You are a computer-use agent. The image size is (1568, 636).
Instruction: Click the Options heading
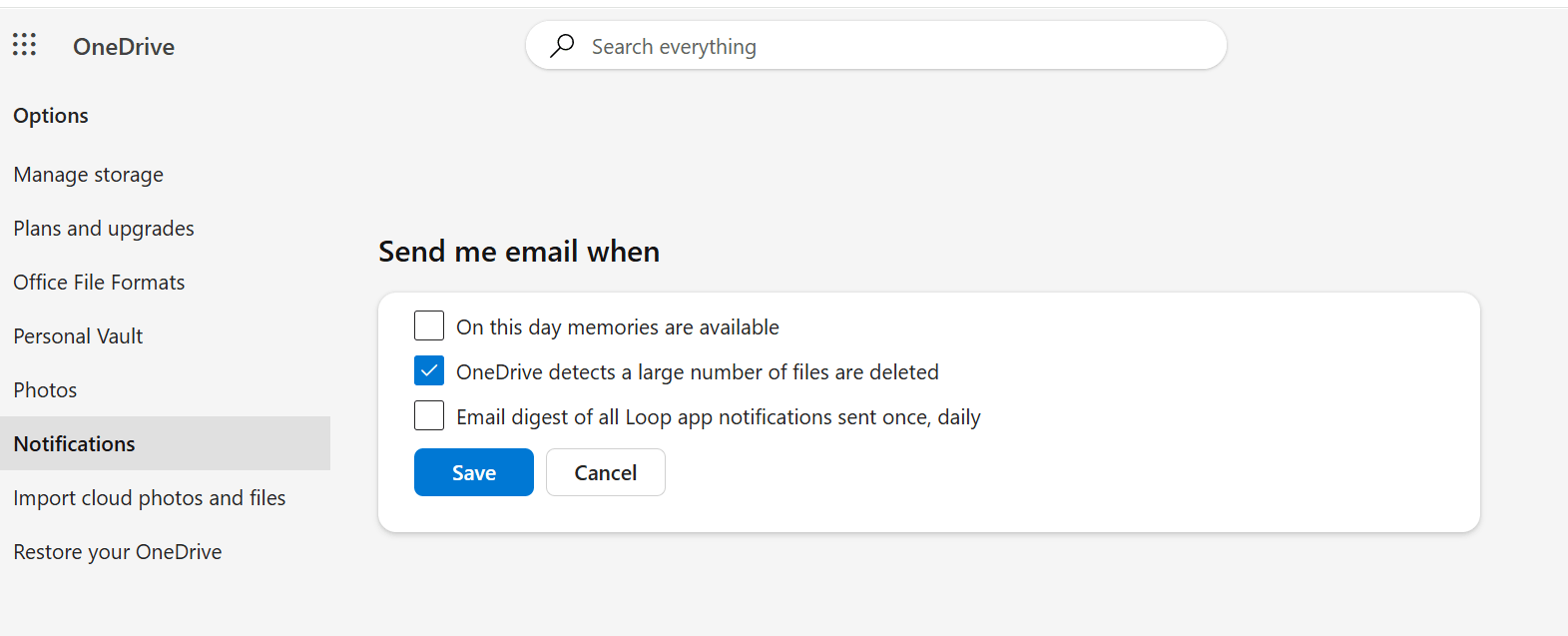(x=51, y=116)
